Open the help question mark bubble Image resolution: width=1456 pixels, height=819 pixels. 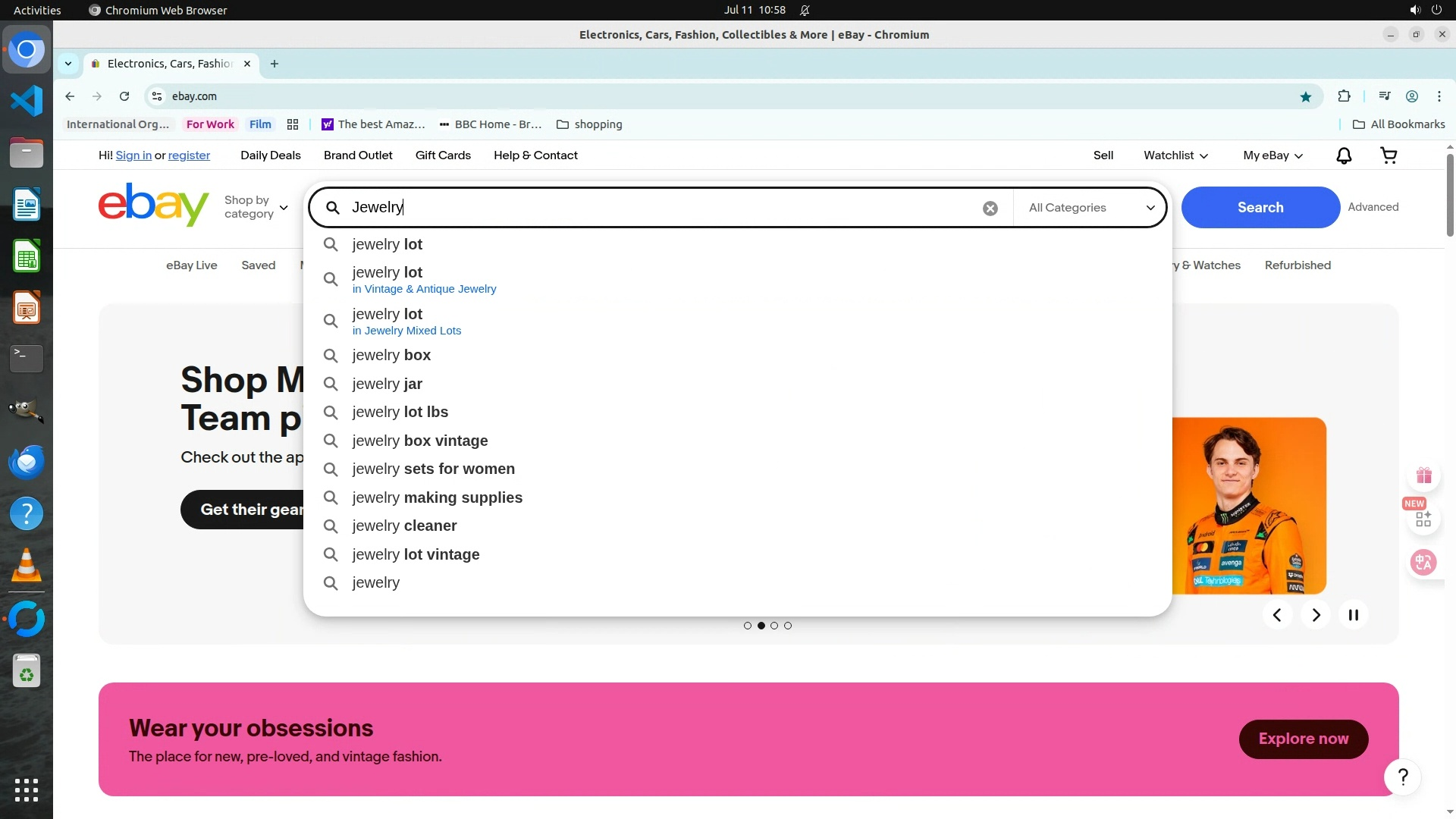pos(1402,777)
